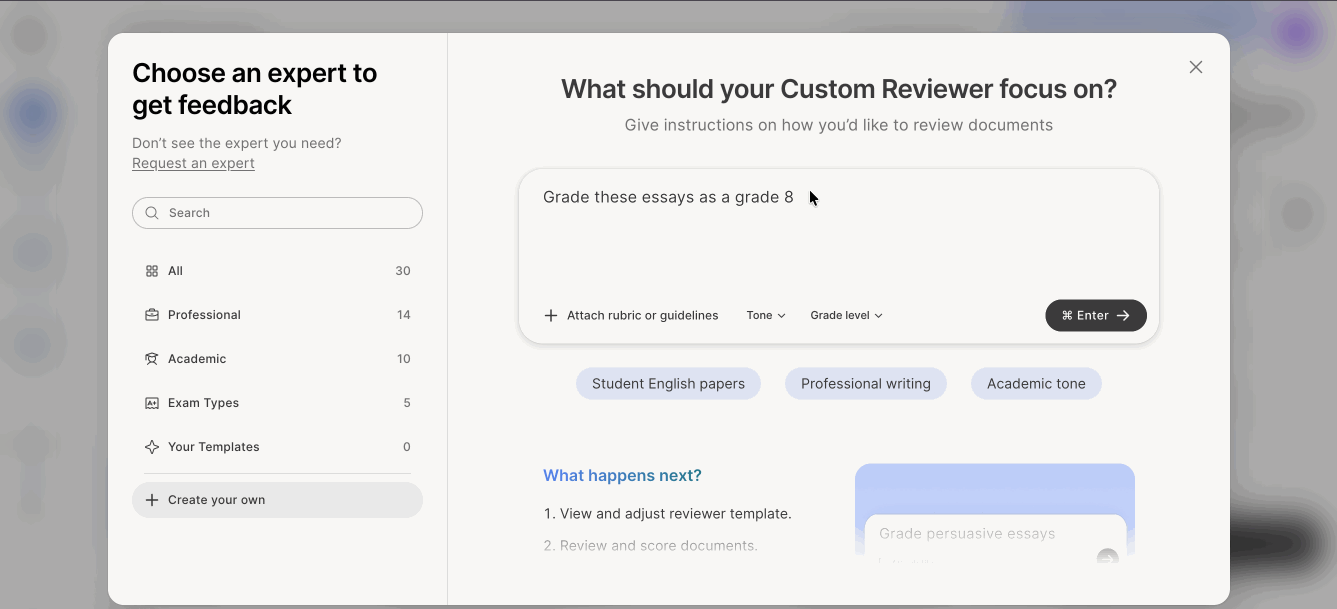This screenshot has height=609, width=1337.
Task: Click the Academic graduation cap icon
Action: [152, 359]
